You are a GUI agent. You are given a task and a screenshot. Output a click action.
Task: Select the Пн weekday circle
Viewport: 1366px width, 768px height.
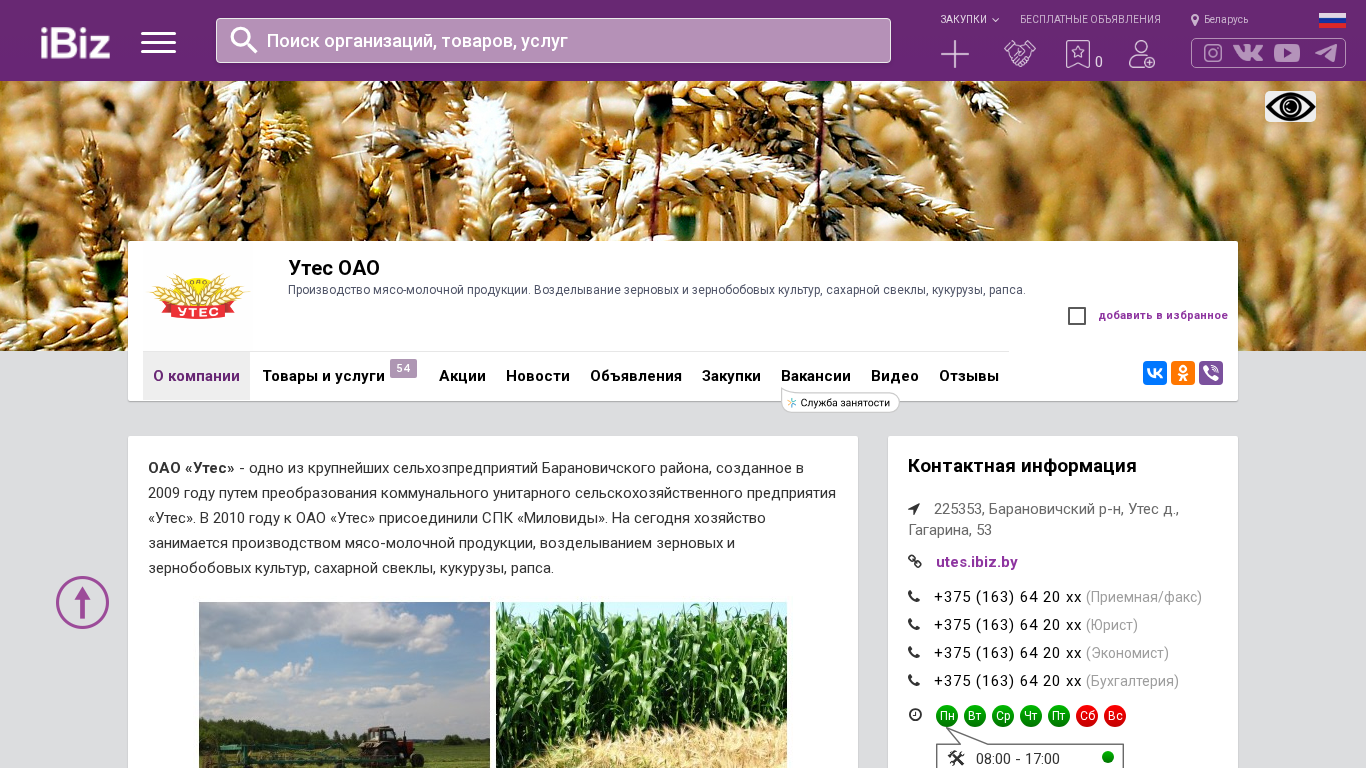[x=947, y=716]
